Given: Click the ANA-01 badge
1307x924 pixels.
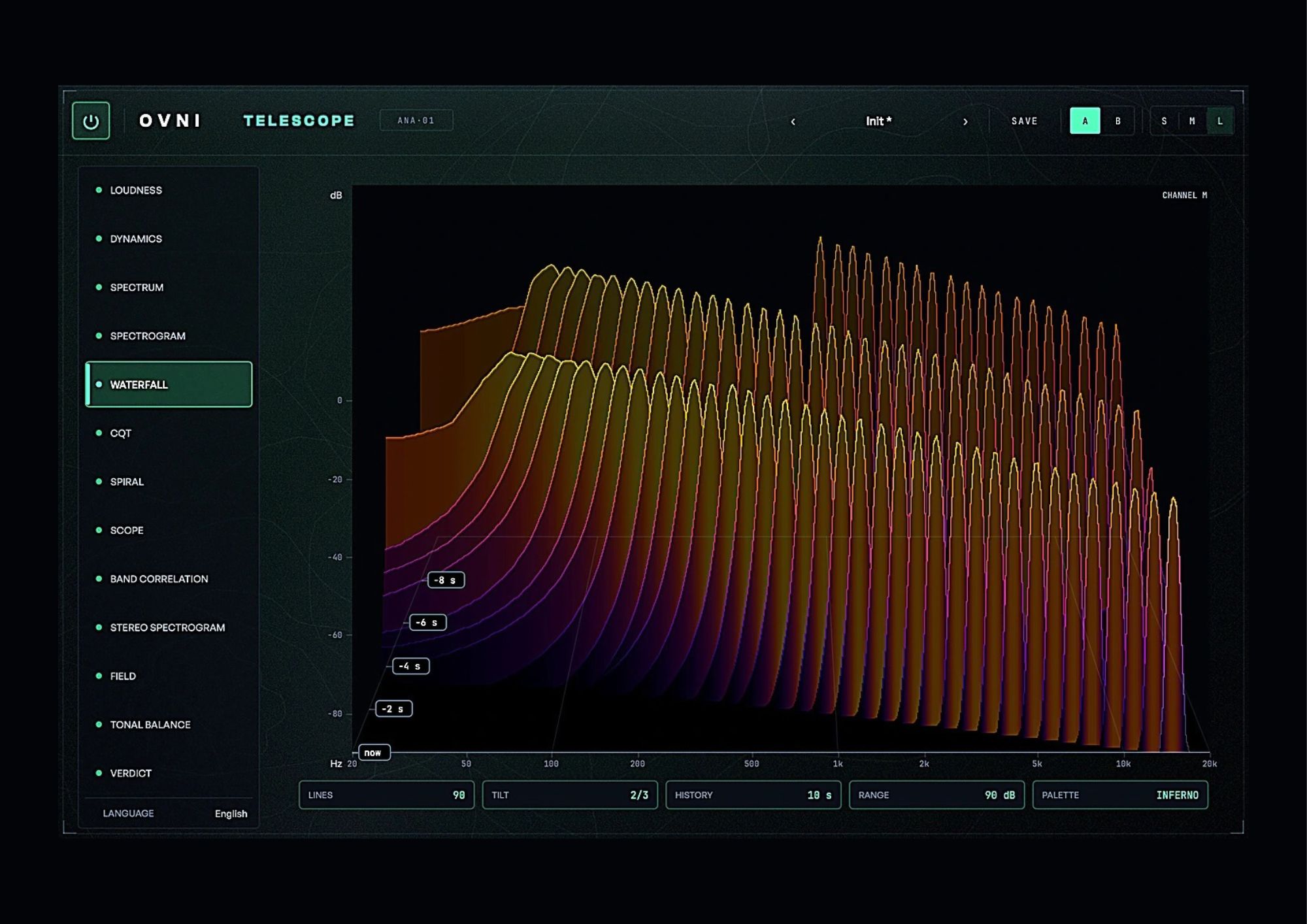Looking at the screenshot, I should click(x=416, y=120).
